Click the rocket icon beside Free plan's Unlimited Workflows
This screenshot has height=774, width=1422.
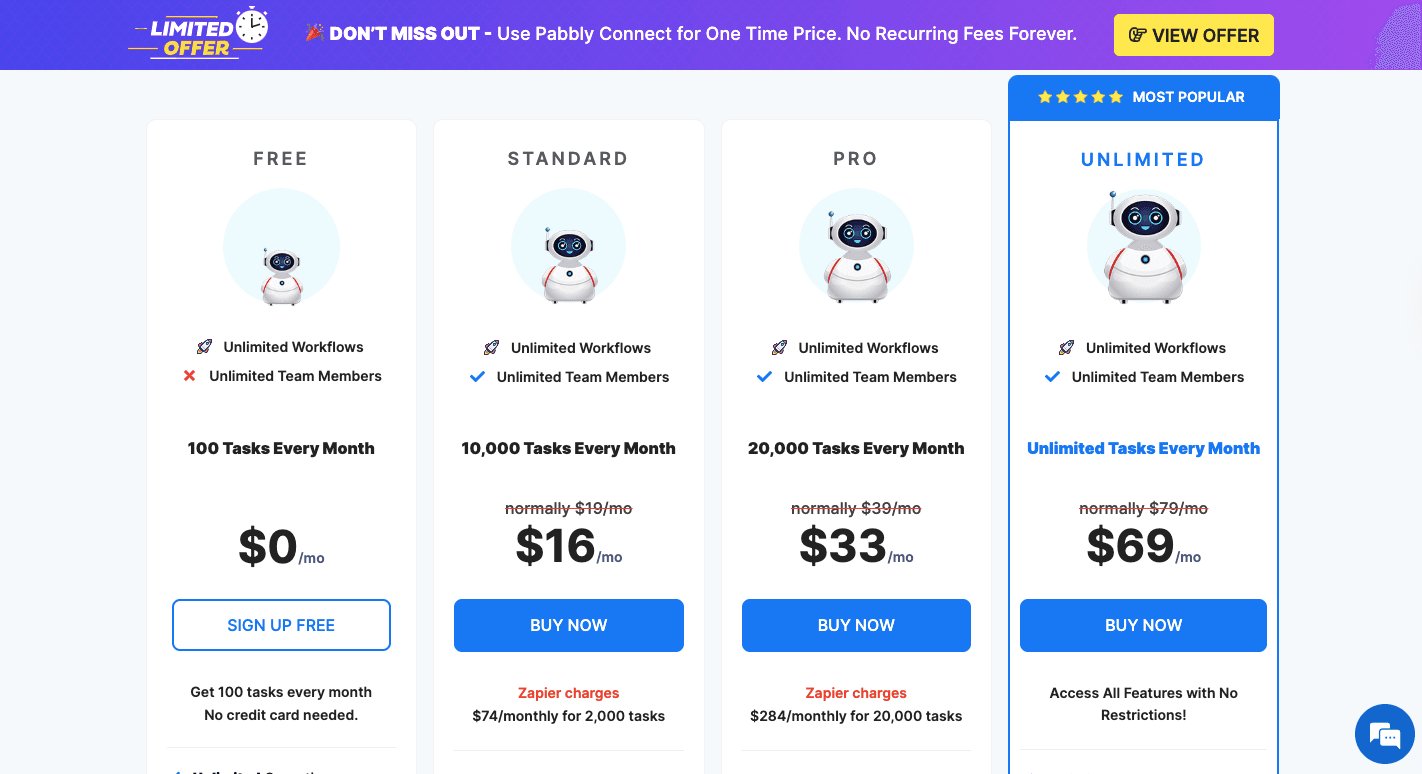[204, 347]
